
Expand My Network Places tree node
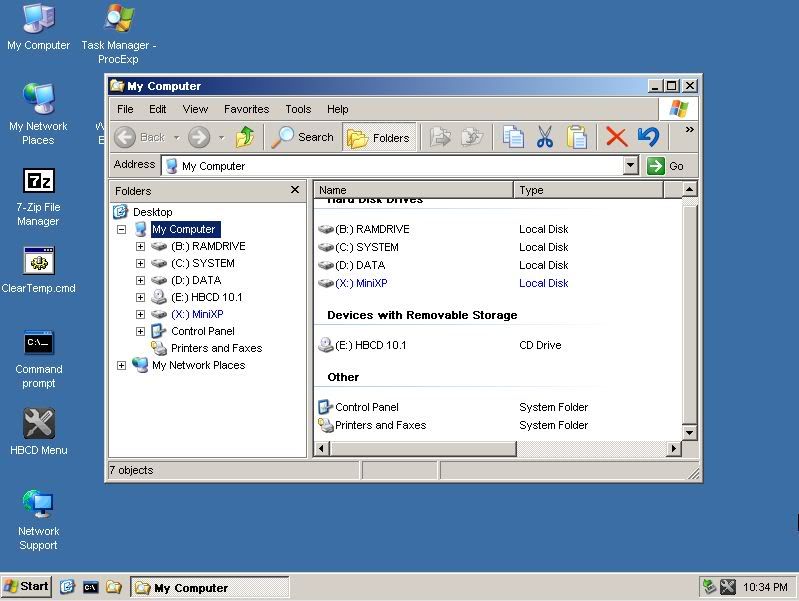coord(121,365)
